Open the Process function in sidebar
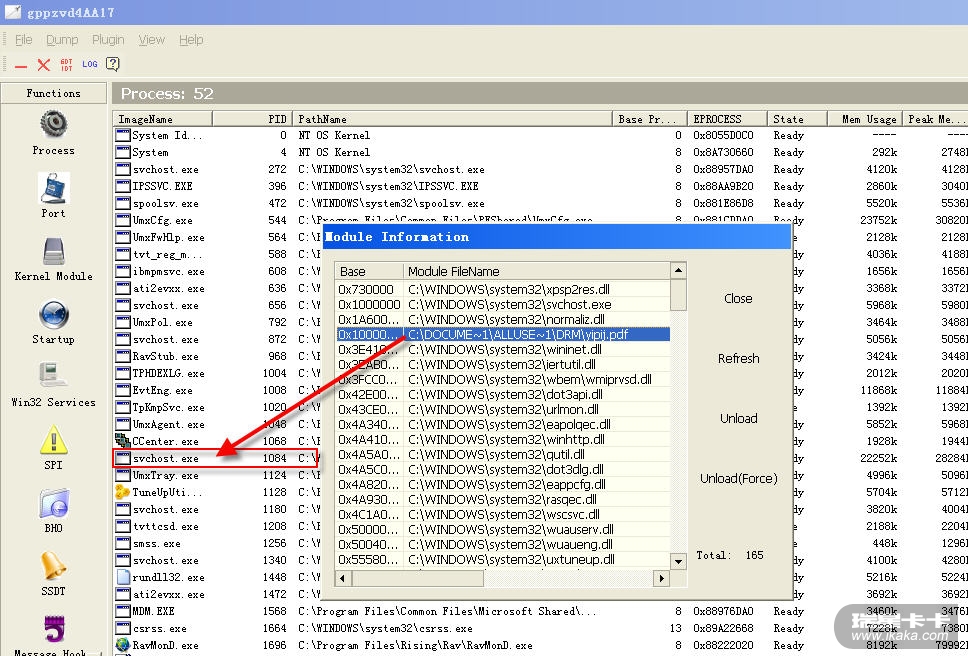968x656 pixels. pyautogui.click(x=53, y=125)
